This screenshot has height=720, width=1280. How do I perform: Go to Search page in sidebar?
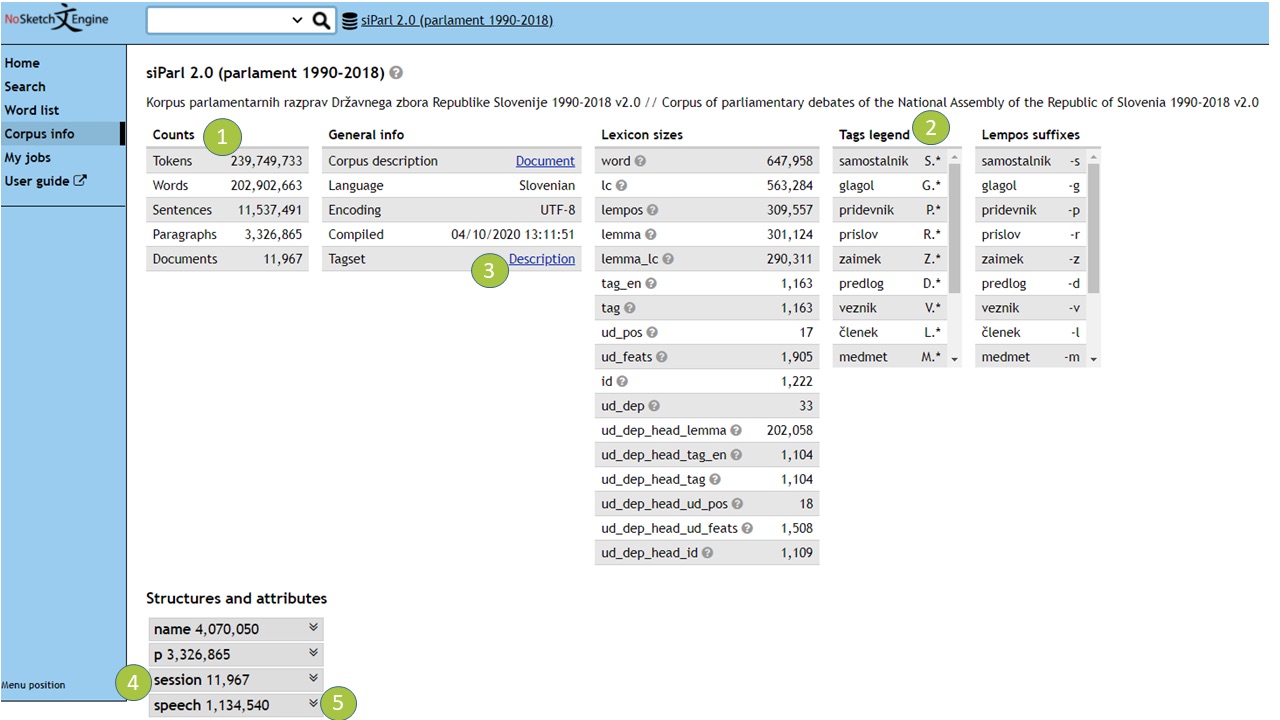(25, 87)
